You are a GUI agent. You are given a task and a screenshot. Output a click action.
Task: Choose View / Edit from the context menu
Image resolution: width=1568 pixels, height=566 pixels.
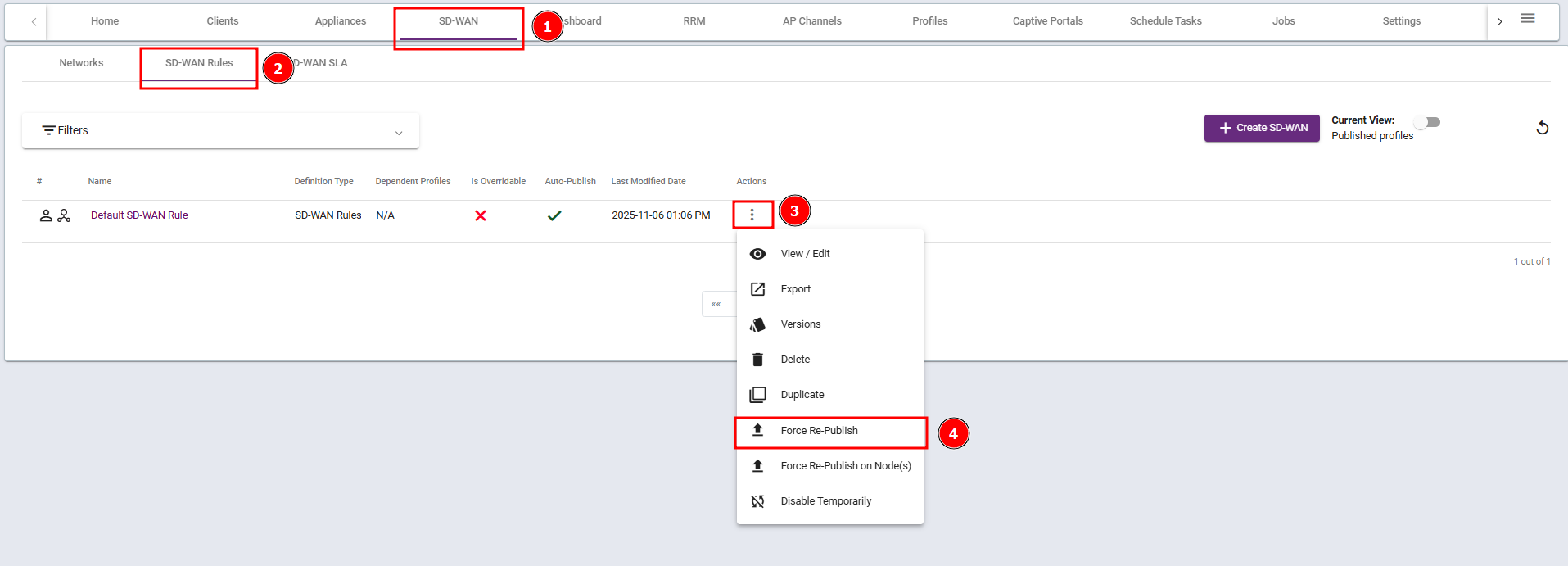coord(830,254)
